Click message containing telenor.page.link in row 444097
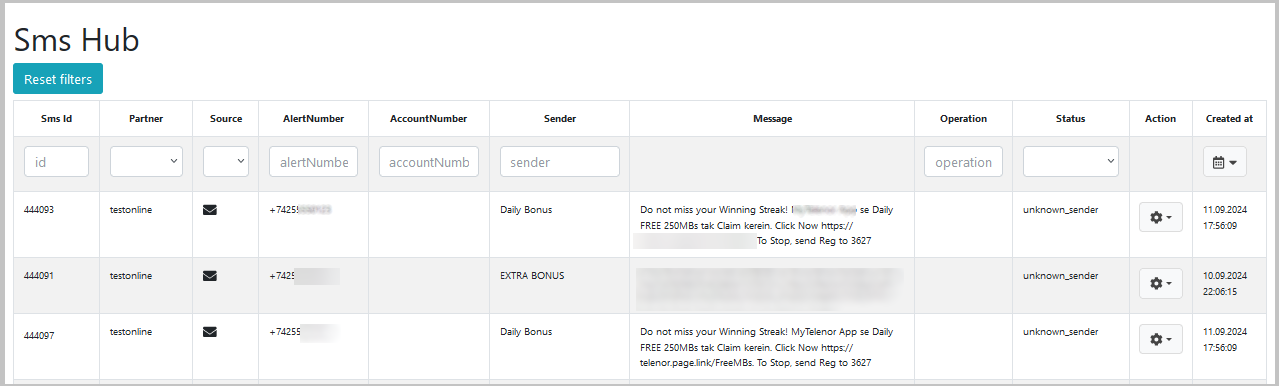 pos(766,347)
